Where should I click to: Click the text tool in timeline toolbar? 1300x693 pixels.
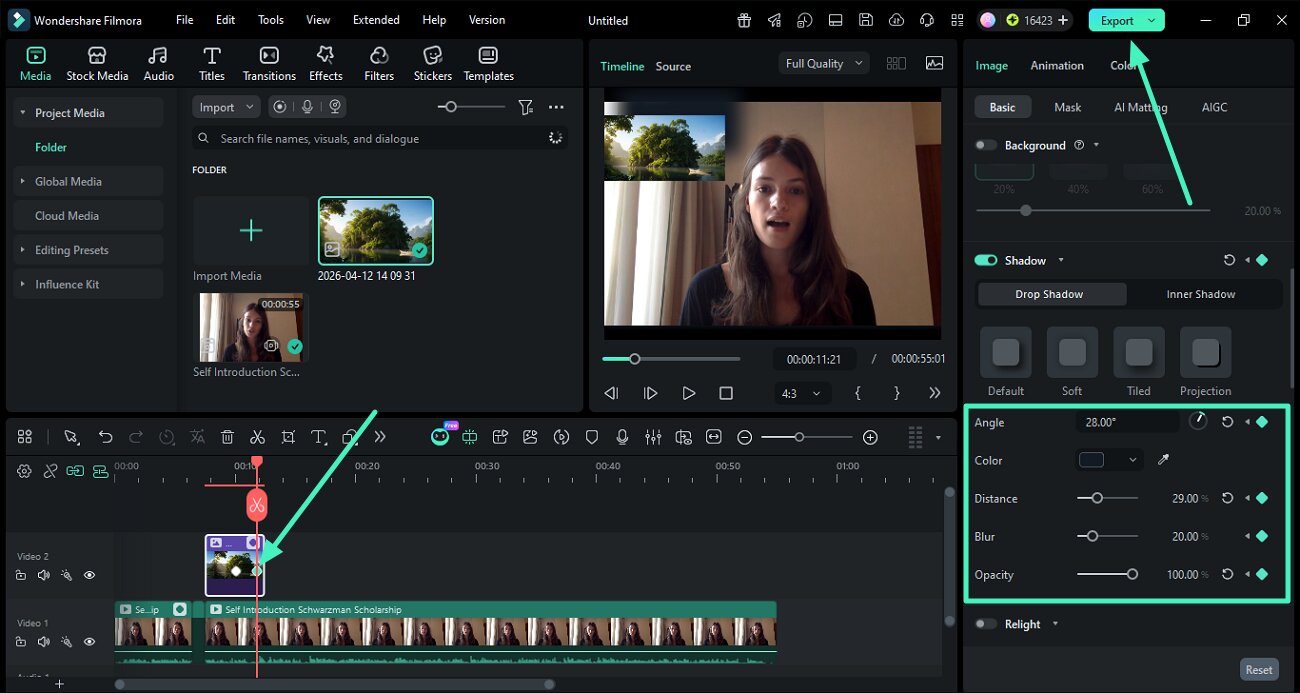coord(318,437)
